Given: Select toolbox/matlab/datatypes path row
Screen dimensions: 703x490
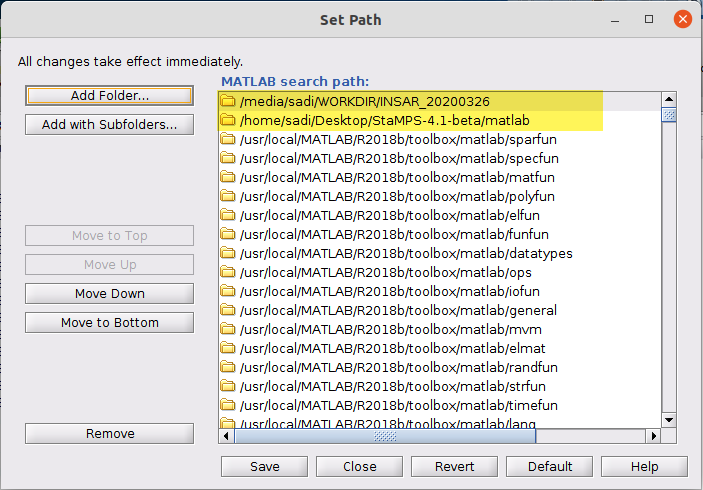Looking at the screenshot, I should point(440,253).
